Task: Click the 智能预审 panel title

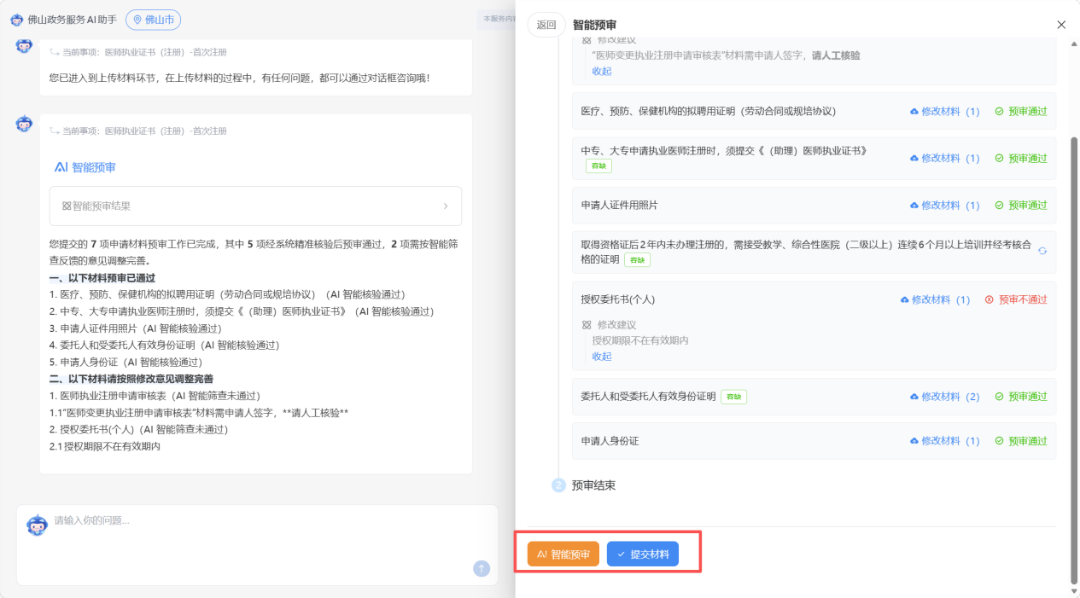Action: coord(594,25)
